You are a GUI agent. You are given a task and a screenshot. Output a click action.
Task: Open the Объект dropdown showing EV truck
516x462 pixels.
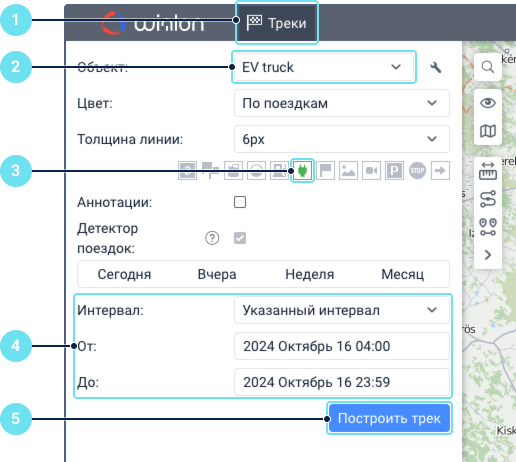(x=324, y=67)
